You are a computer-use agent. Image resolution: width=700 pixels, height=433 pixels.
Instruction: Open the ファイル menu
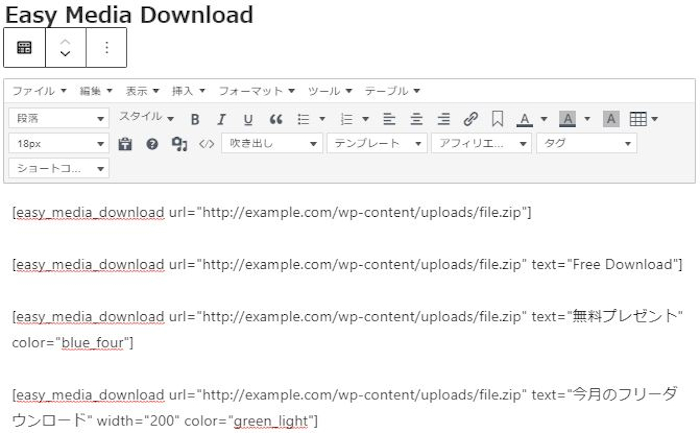click(39, 91)
